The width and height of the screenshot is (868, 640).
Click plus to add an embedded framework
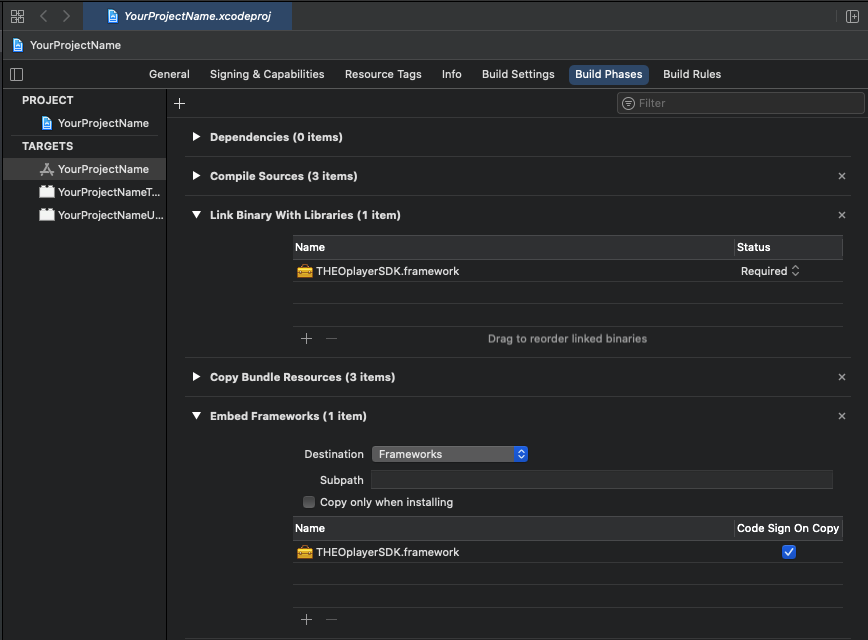pos(306,620)
